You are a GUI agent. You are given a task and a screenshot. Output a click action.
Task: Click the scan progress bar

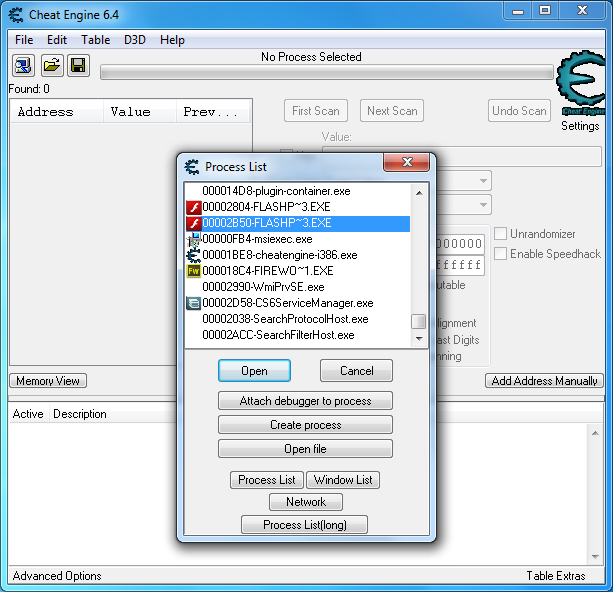tap(327, 72)
